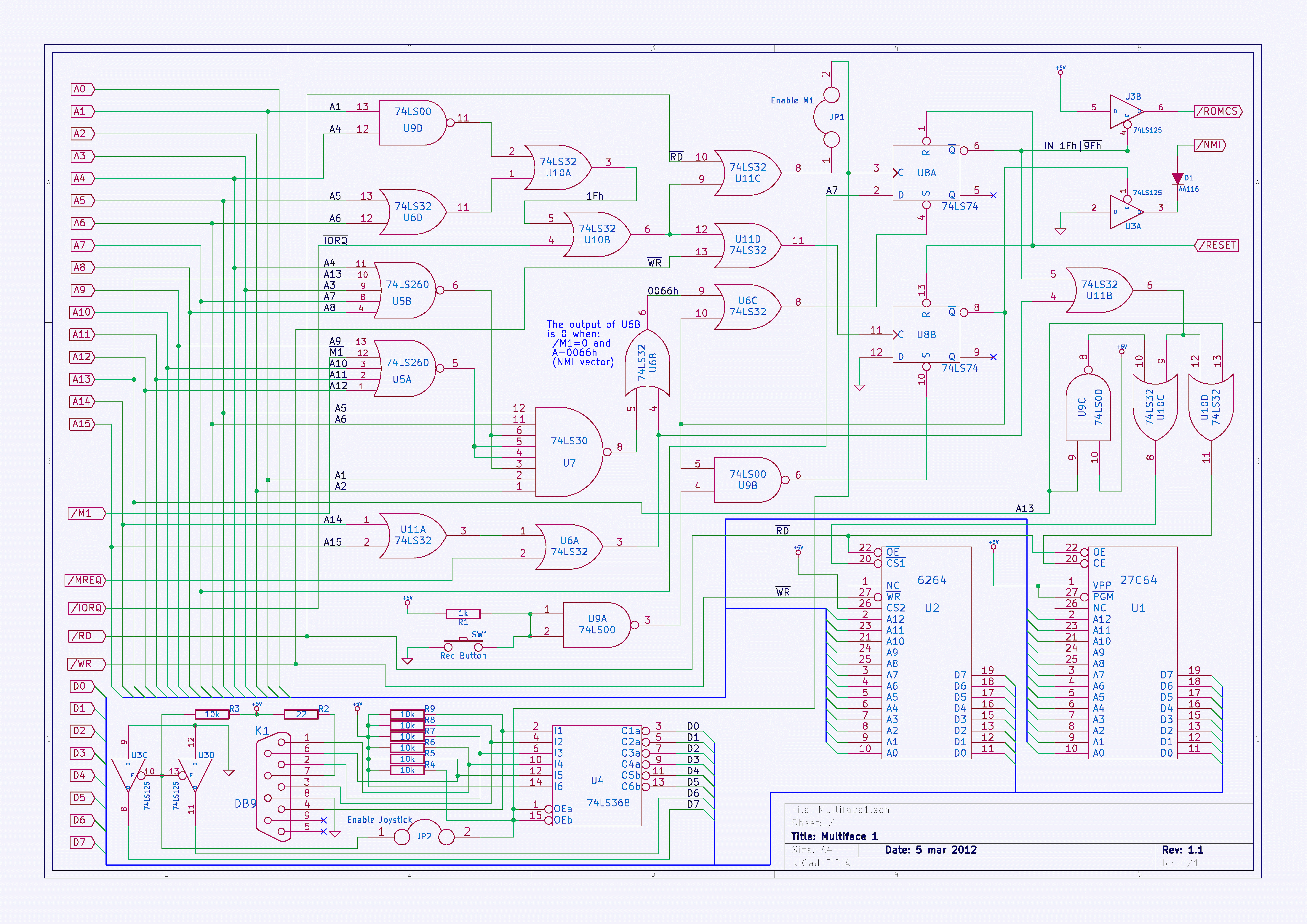Screen dimensions: 1307x924
Task: Select the 74LS32 U6D OR gate
Action: pyautogui.click(x=413, y=212)
